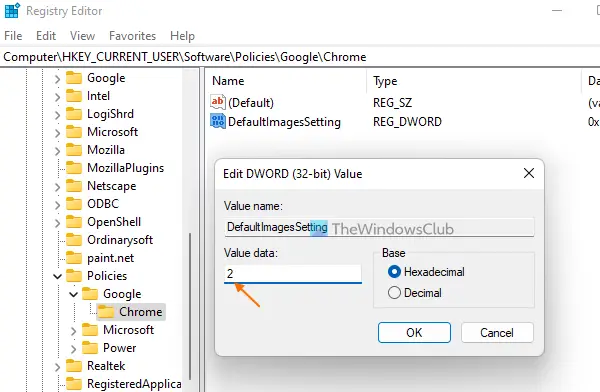Close the Edit DWORD dialog with X

[529, 173]
